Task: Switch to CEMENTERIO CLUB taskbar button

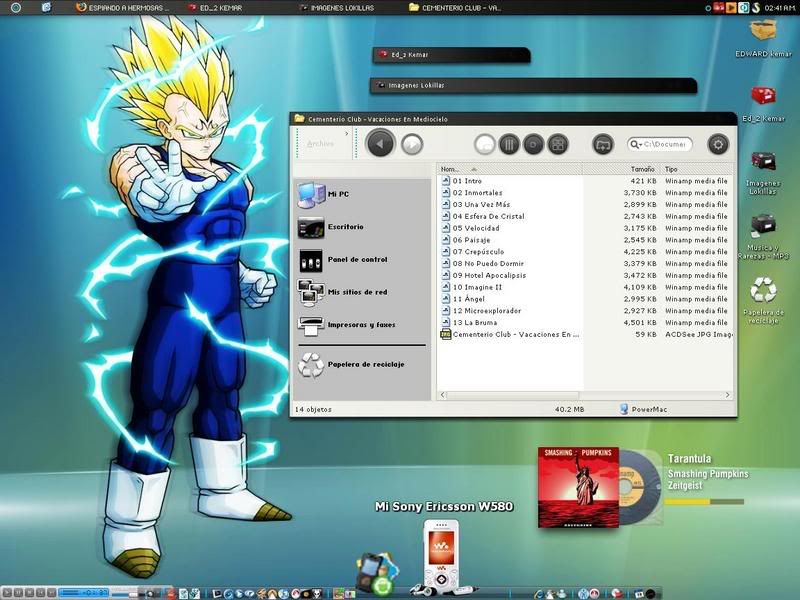Action: pos(455,8)
